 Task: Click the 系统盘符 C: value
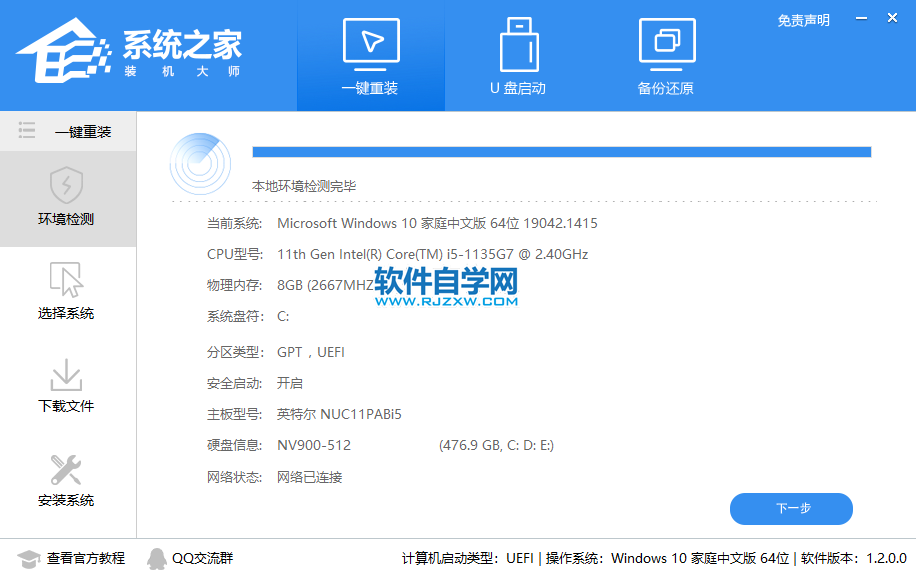(x=283, y=316)
